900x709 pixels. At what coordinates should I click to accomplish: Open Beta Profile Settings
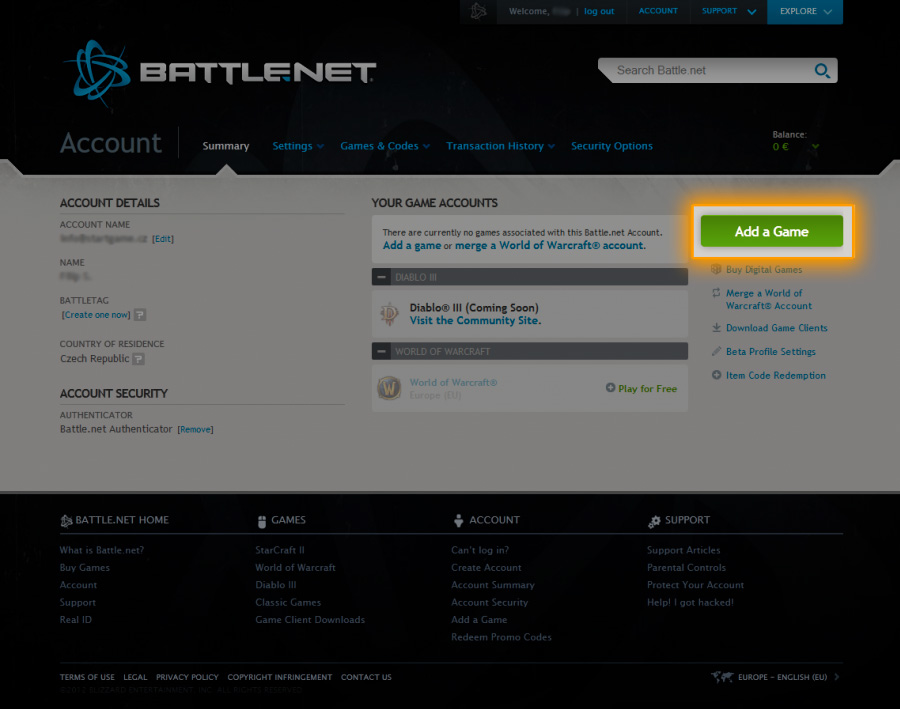tap(770, 351)
